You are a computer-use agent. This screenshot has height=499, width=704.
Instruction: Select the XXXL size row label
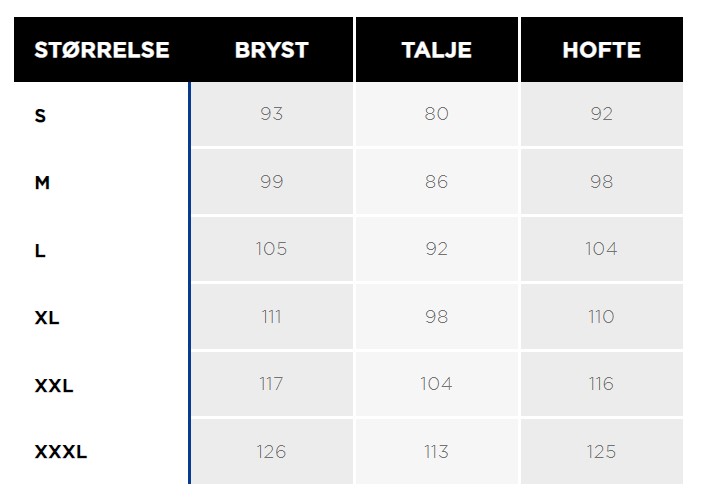(61, 452)
